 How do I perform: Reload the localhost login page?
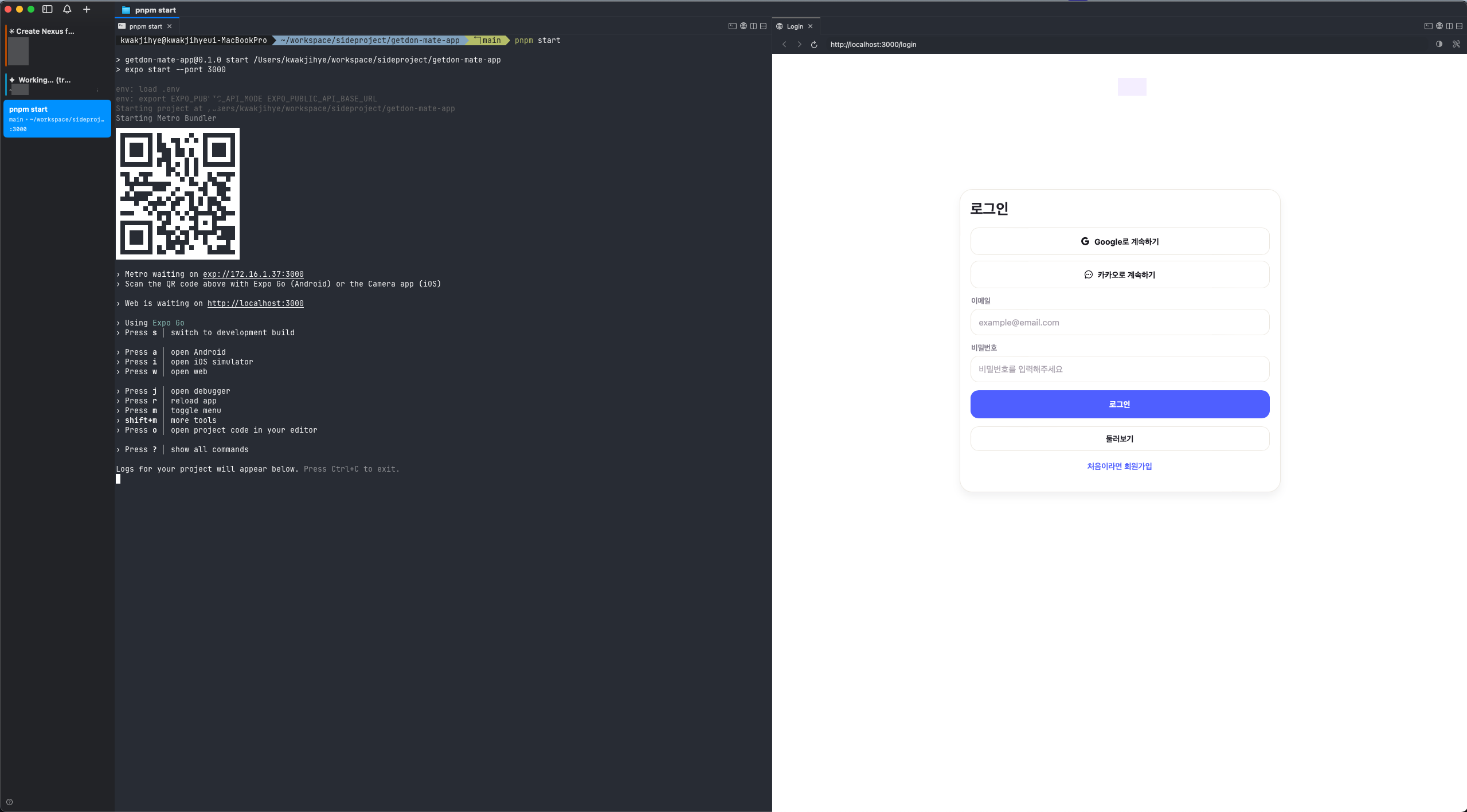(814, 44)
